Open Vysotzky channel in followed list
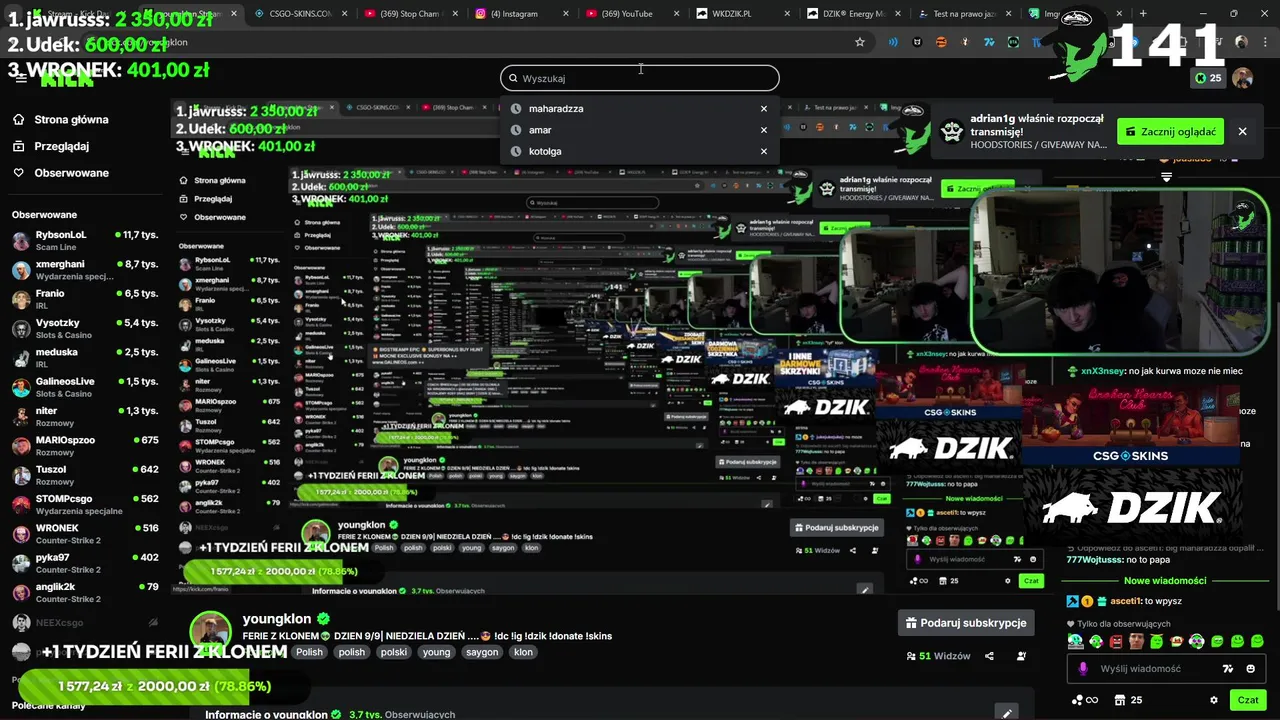Screen dimensions: 1280x720 tap(85, 329)
